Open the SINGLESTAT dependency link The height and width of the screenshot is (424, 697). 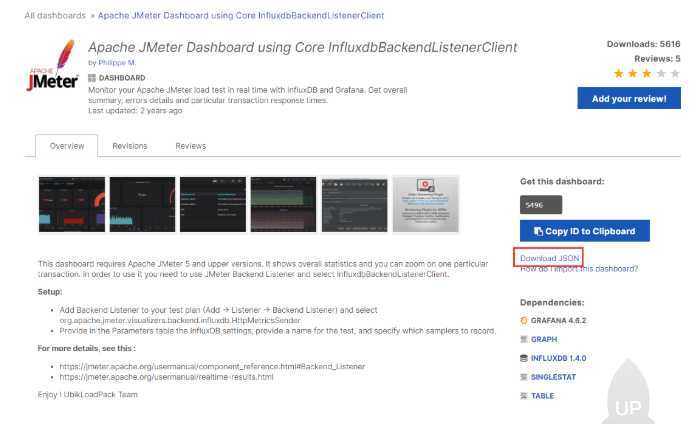point(553,377)
